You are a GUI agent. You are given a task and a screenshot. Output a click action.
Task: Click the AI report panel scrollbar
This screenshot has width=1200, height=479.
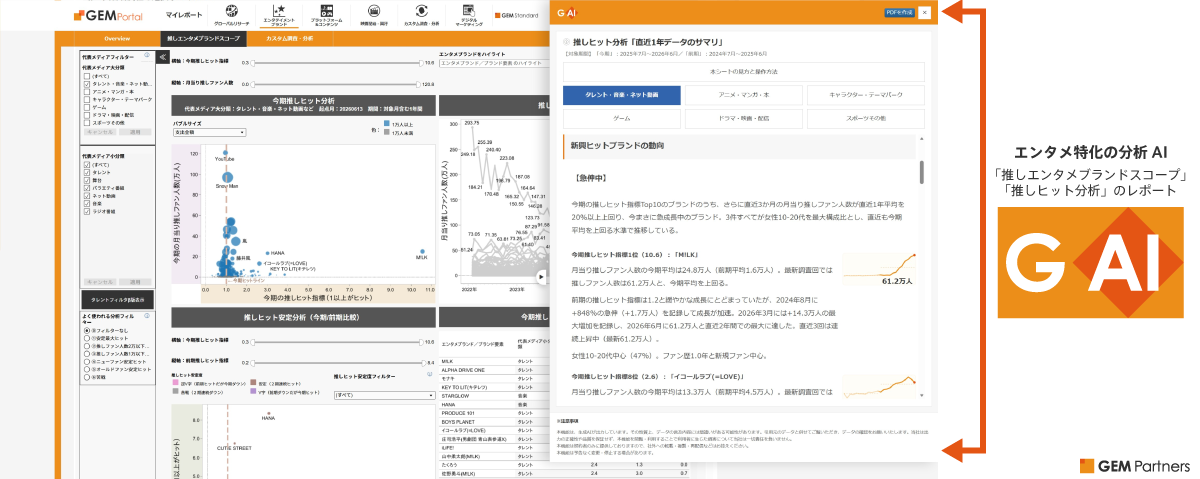(922, 172)
